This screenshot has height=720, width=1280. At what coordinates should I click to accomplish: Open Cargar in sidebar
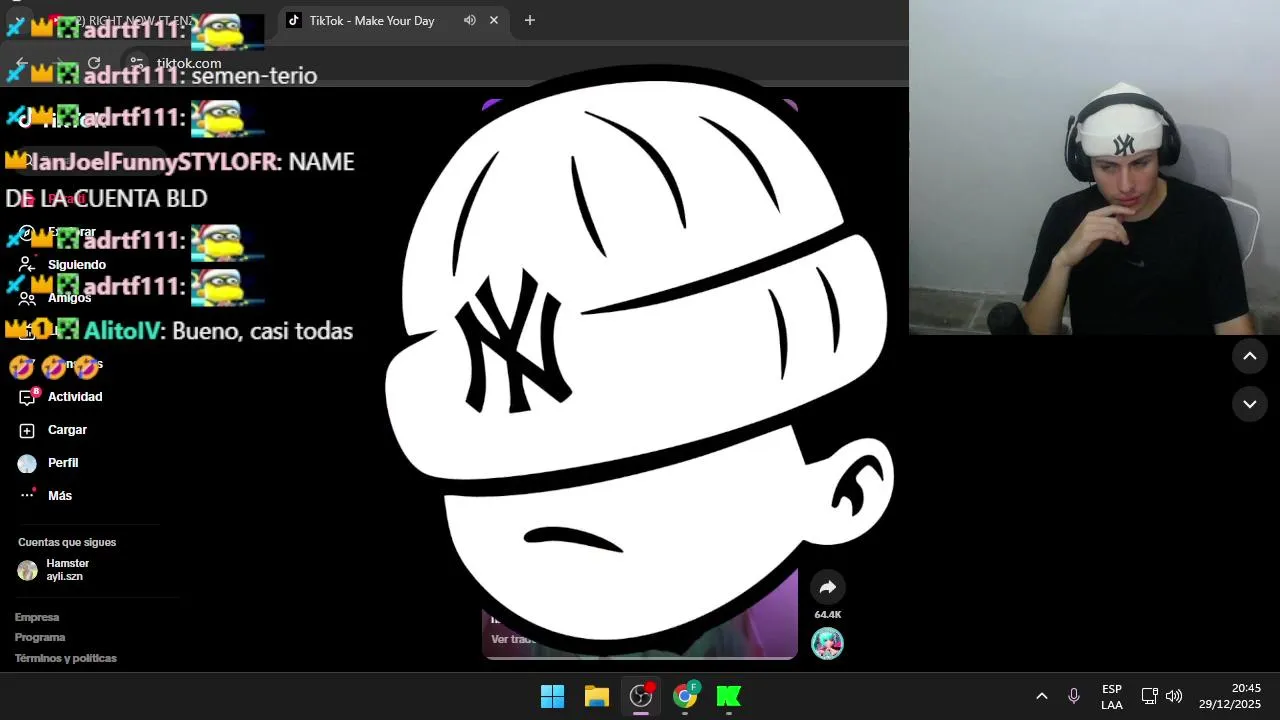tap(67, 430)
